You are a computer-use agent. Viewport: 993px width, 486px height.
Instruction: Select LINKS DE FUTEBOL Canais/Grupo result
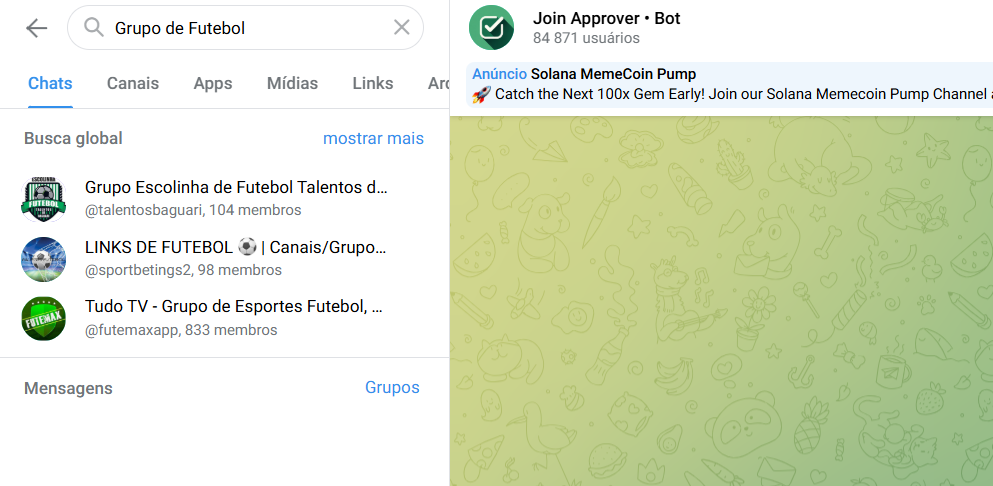(x=224, y=259)
